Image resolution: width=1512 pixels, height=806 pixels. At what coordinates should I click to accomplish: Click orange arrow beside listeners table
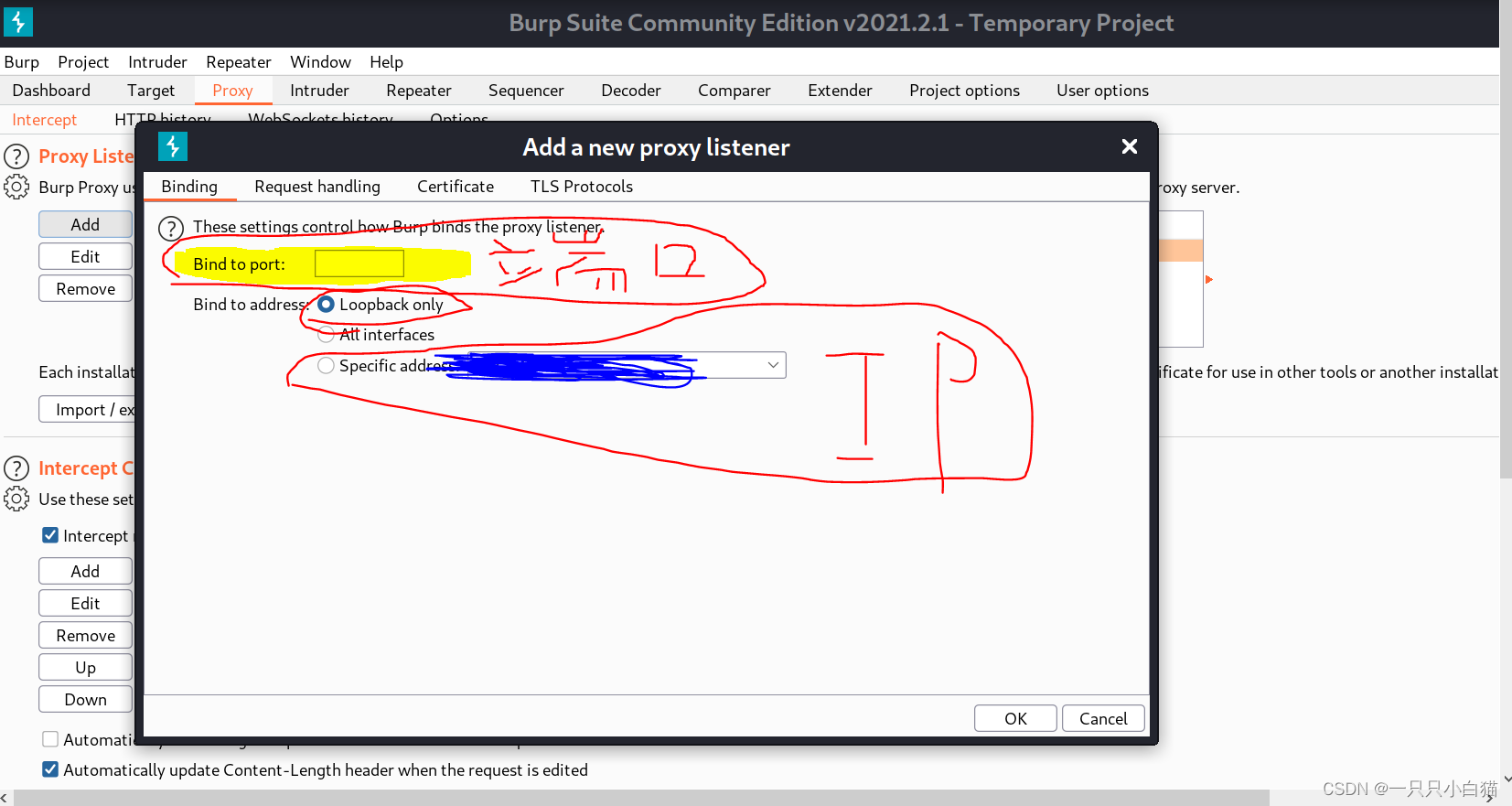pos(1208,279)
